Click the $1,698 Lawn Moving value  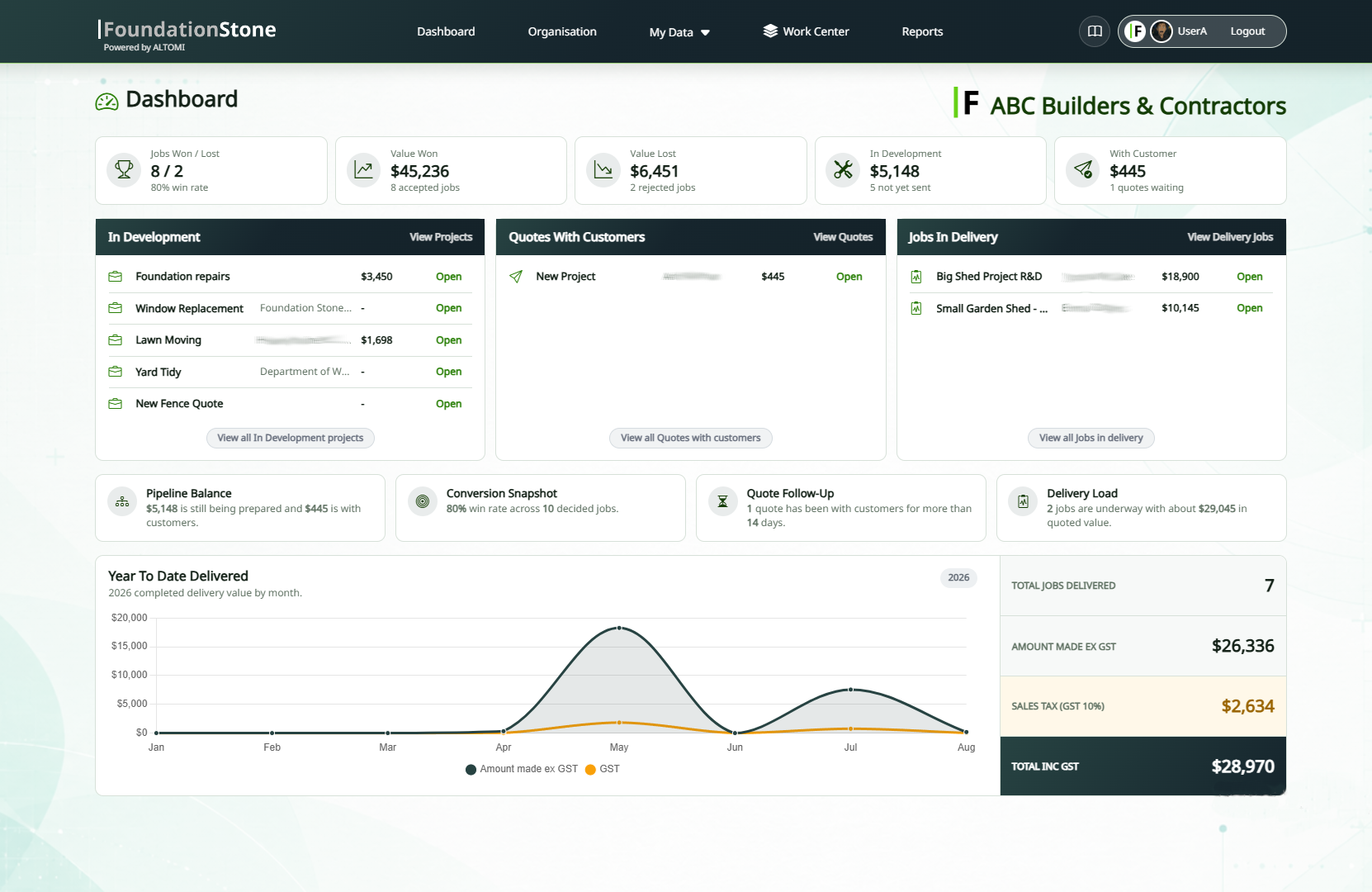point(376,340)
